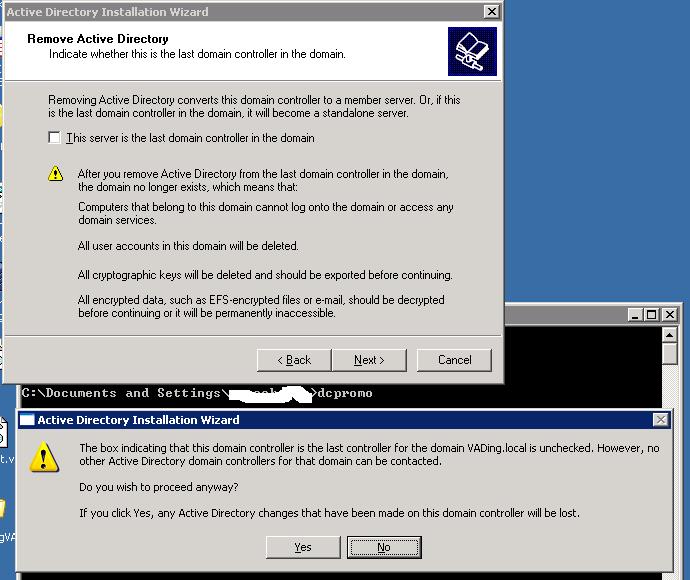
Task: Click the command prompt scrollbar up arrow
Action: coord(669,335)
